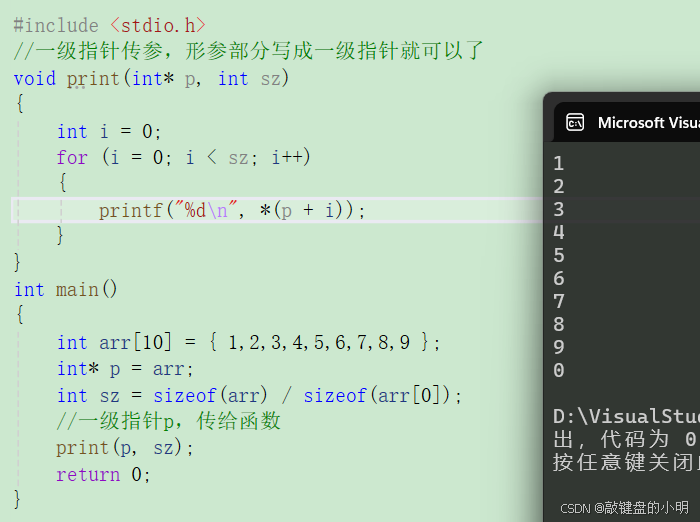Screen dimensions: 700x522
Task: Click the comment '//一级指针p，传给函数'
Action: (168, 421)
